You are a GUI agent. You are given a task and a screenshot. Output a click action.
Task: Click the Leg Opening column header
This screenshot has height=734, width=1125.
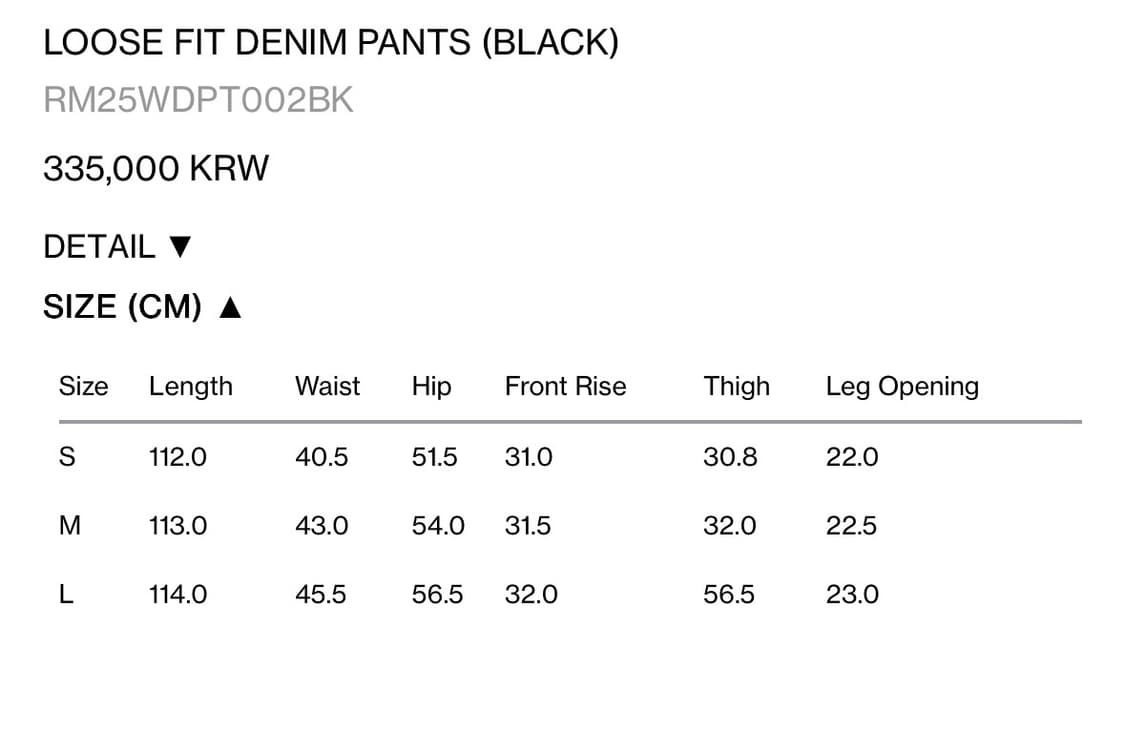click(902, 386)
